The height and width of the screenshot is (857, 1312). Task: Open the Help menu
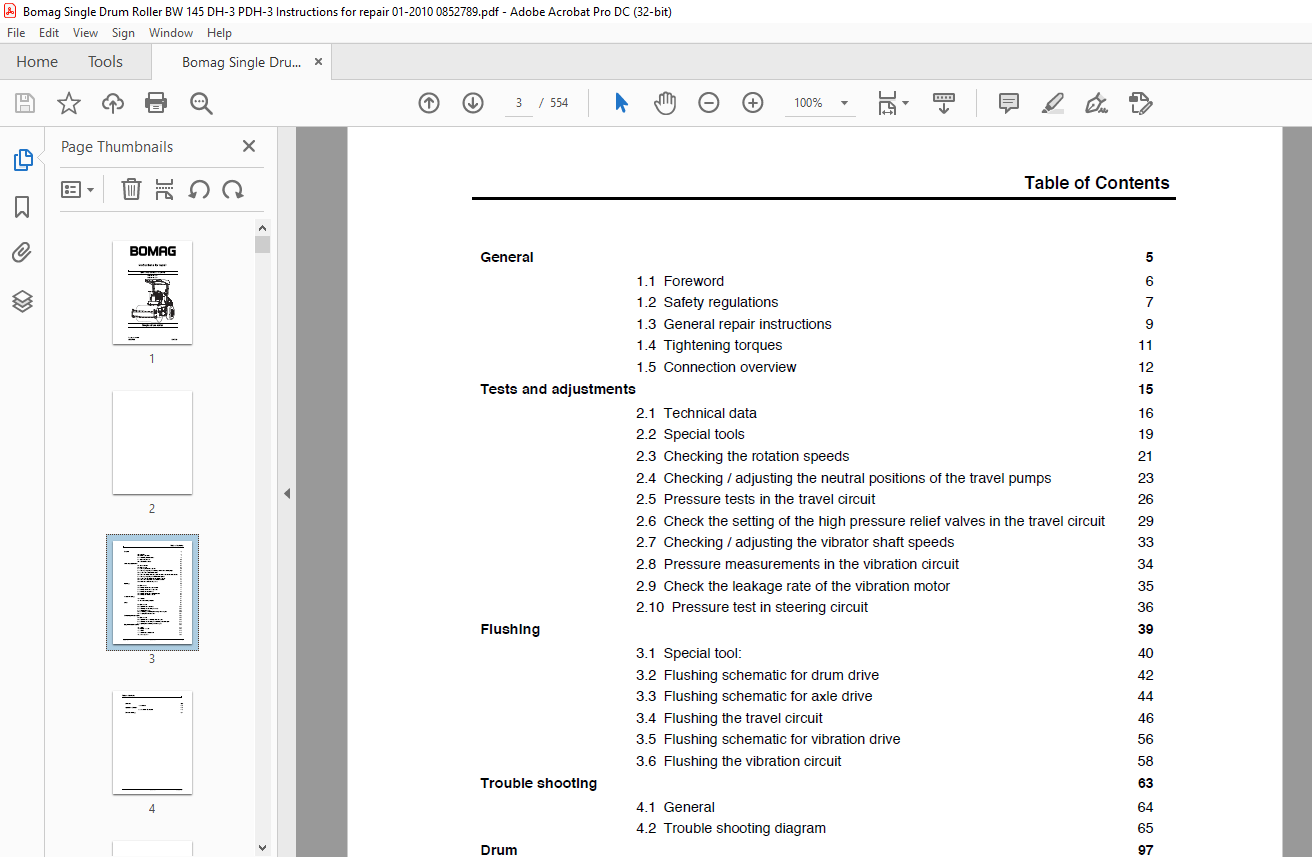219,33
